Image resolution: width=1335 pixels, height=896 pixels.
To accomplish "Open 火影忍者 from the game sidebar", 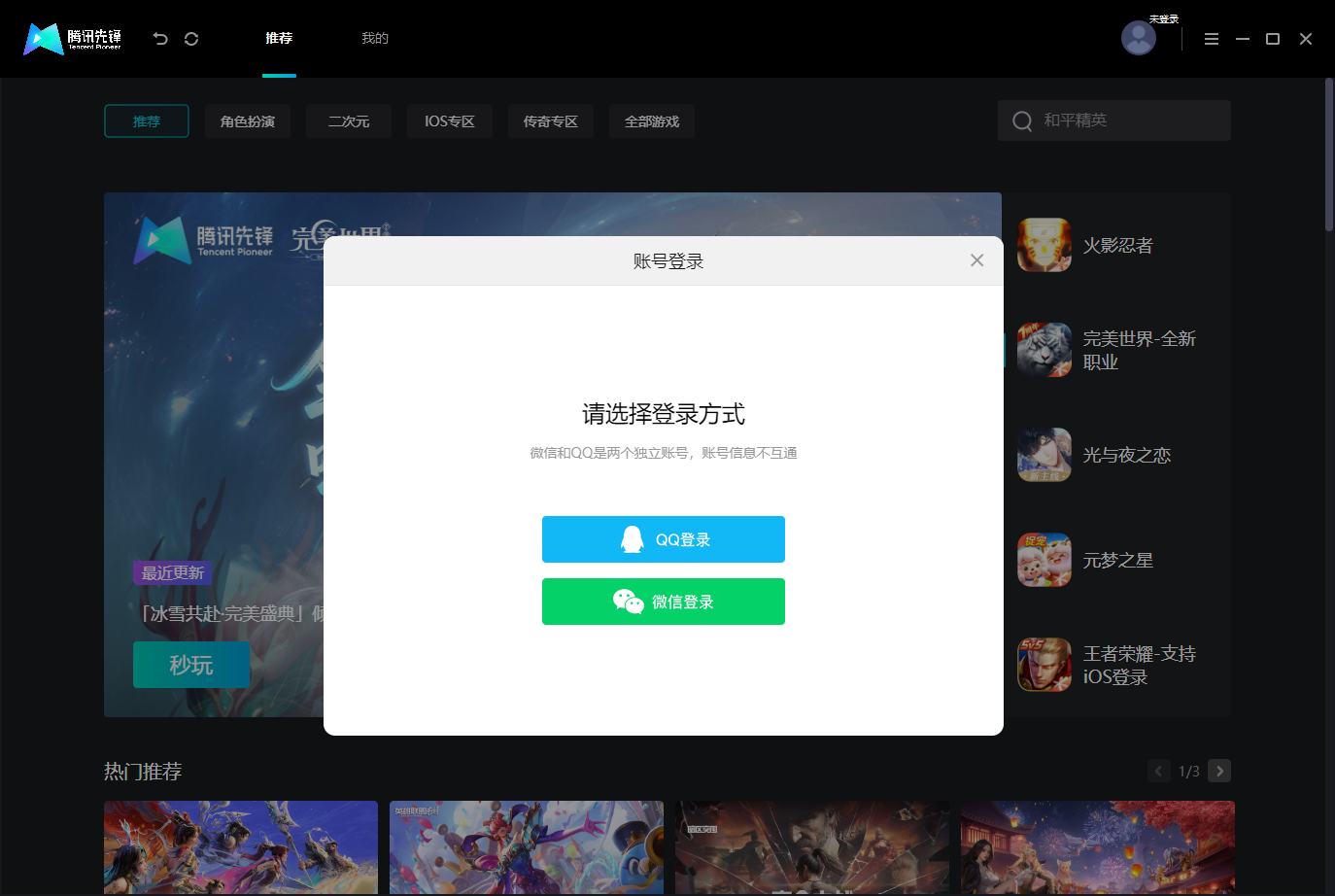I will (1044, 245).
